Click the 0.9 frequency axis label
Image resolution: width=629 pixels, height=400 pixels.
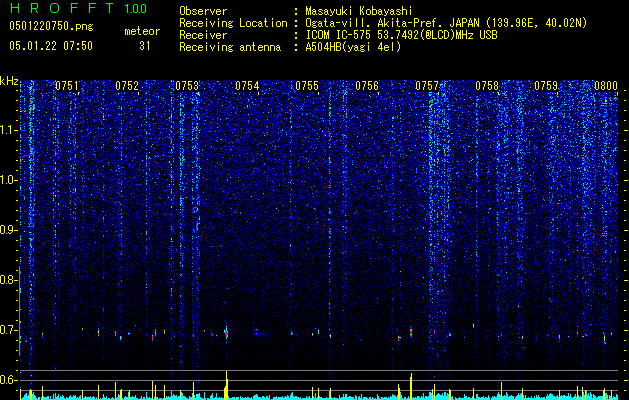tap(8, 230)
